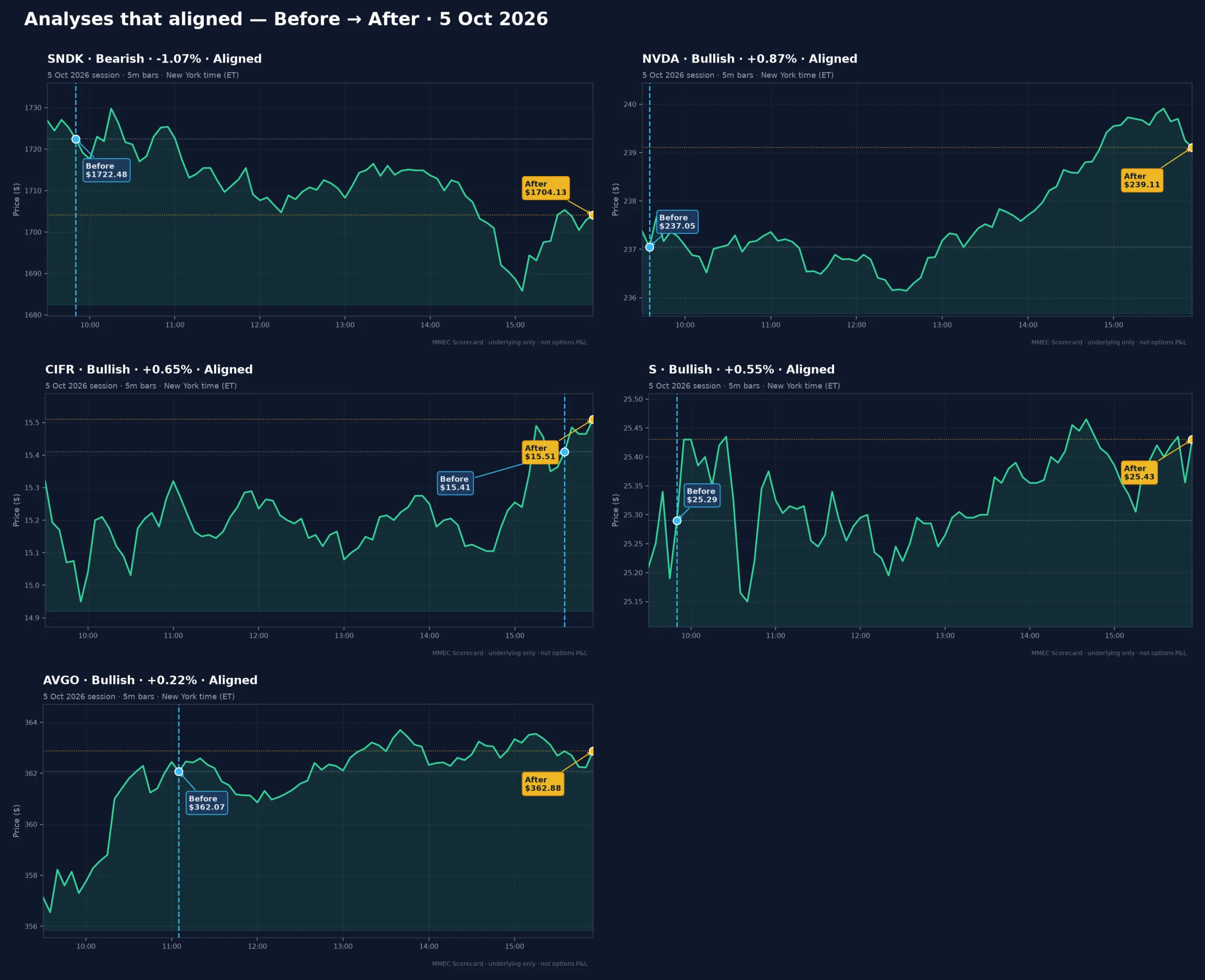
Task: Click the 12:00 time tick on AVGO chart
Action: [x=257, y=946]
